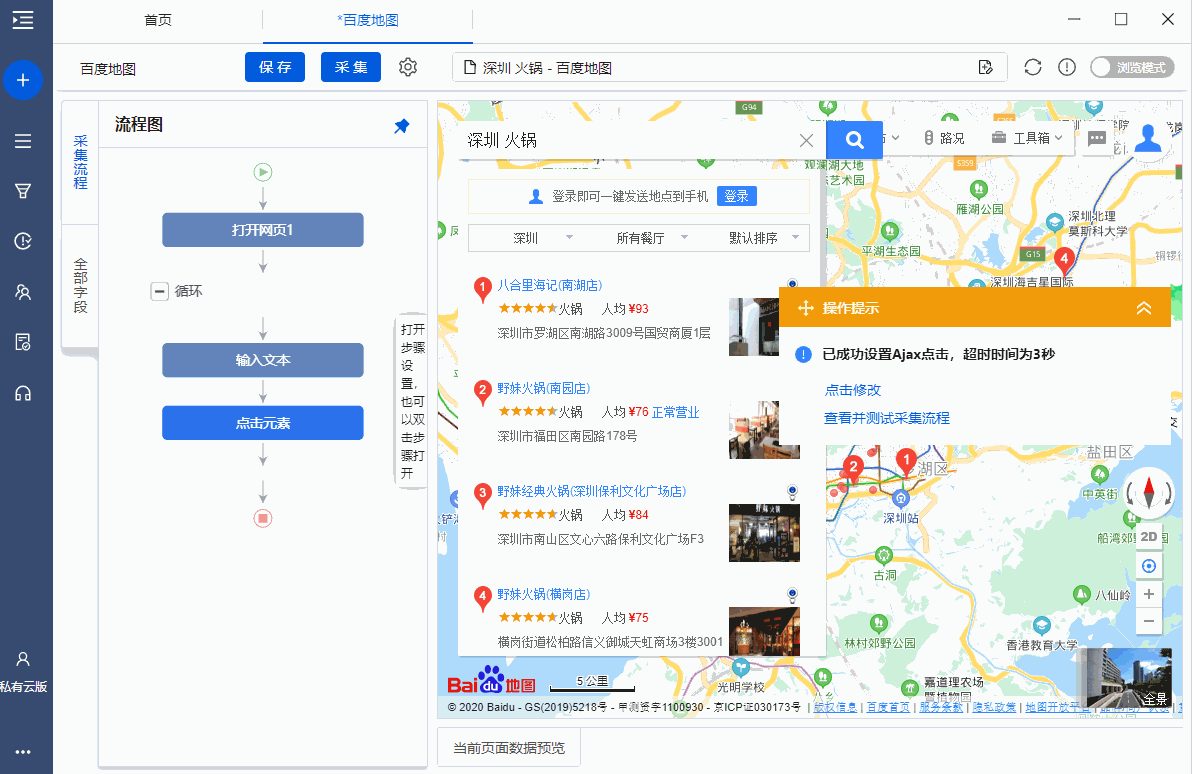Viewport: 1192px width, 774px height.
Task: Open the 工具箱 toolbox dropdown
Action: [1027, 138]
